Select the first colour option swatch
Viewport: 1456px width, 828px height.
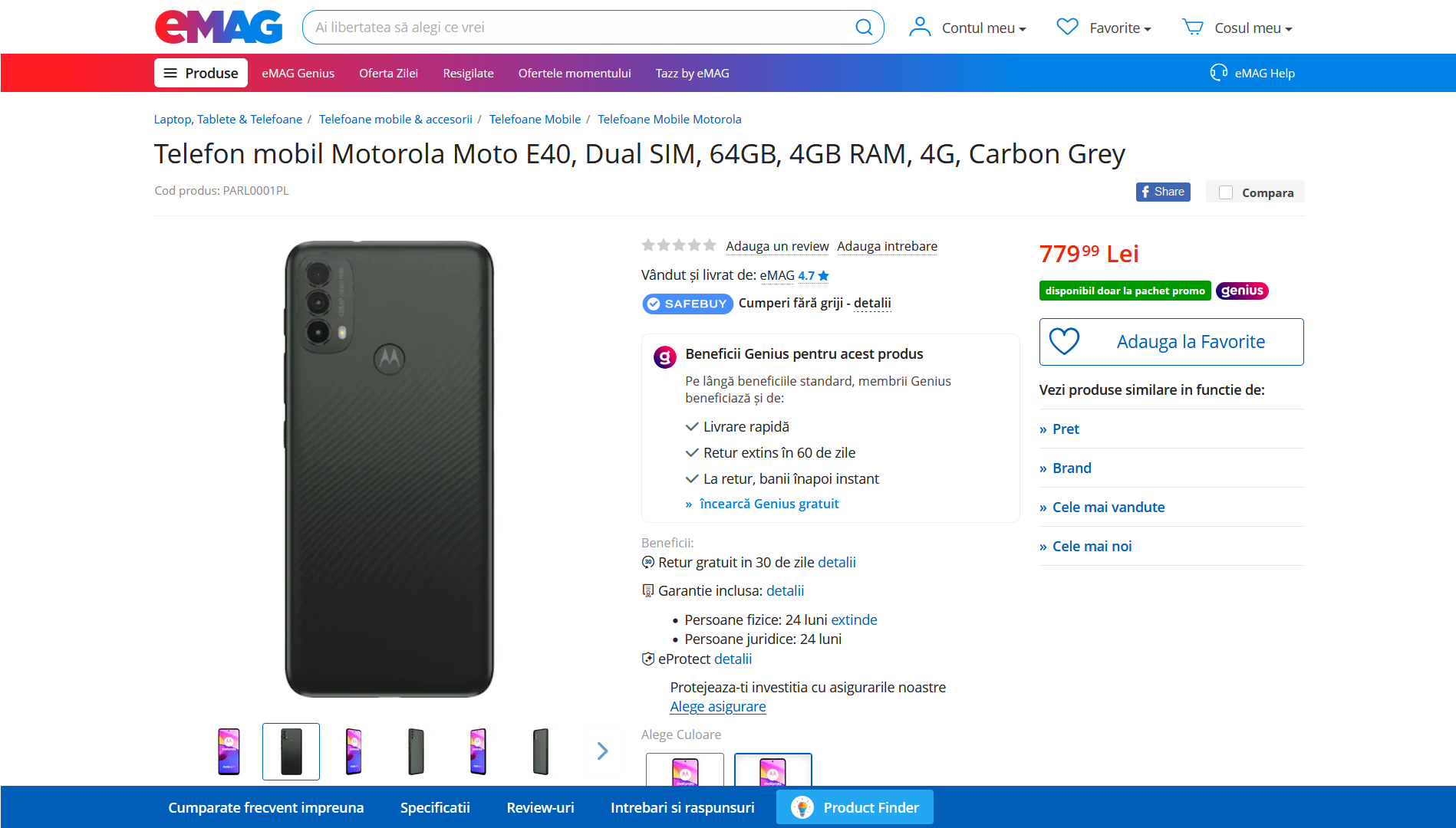[x=685, y=770]
